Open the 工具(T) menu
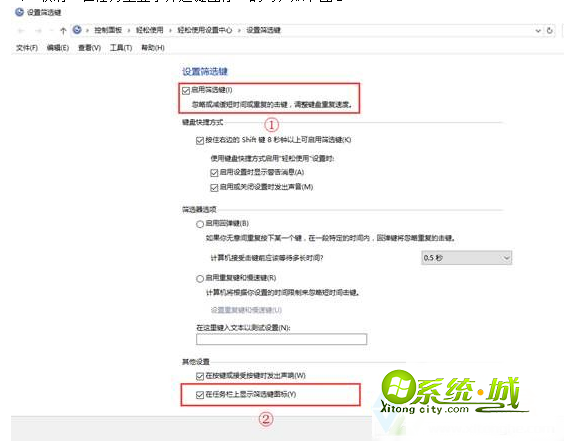This screenshot has height=441, width=564. 121,48
